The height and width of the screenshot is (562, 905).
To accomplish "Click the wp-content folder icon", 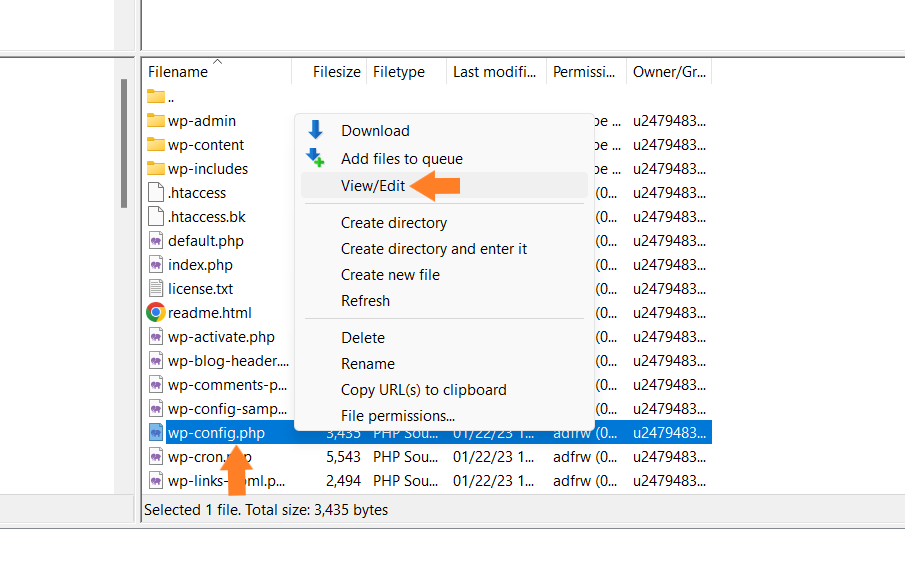I will click(156, 144).
